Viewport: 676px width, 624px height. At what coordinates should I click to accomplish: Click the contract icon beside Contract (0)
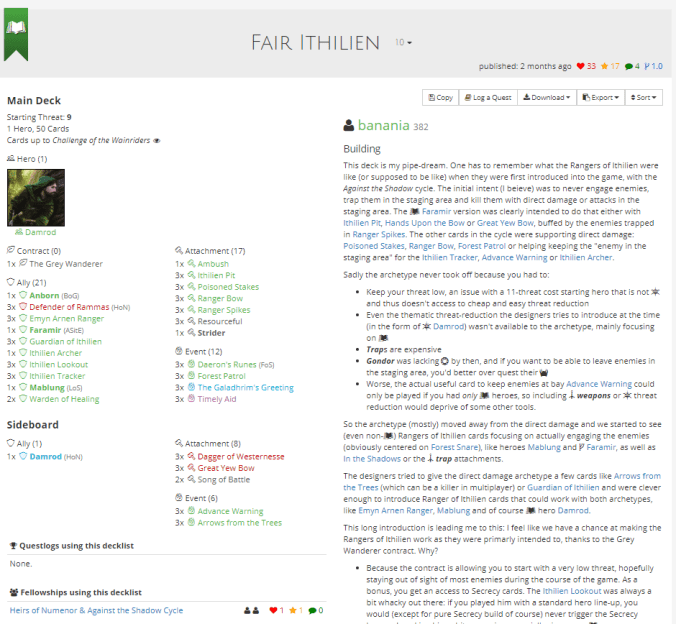tap(11, 250)
